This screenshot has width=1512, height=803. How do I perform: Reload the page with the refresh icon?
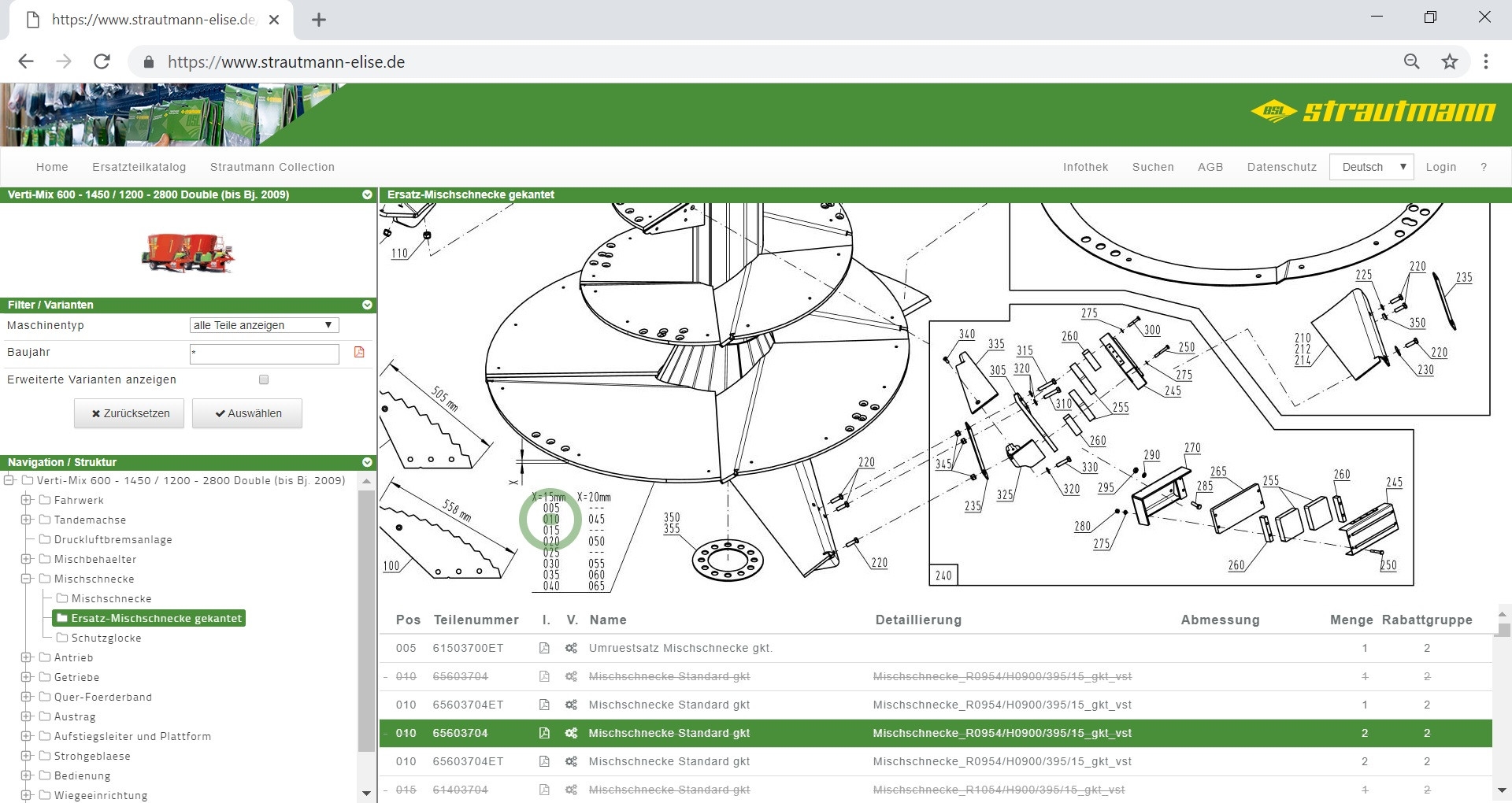(102, 61)
